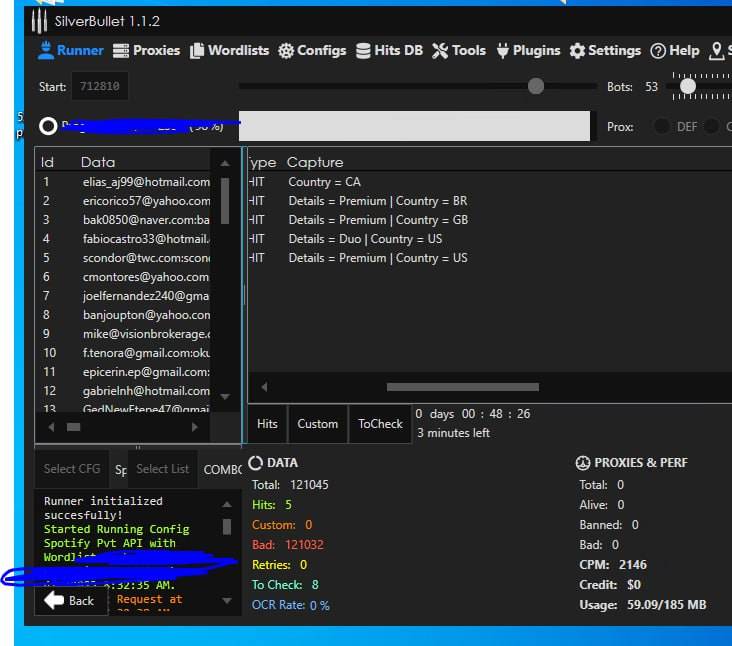
Task: Click the log panel scroll down arrow
Action: [x=227, y=601]
